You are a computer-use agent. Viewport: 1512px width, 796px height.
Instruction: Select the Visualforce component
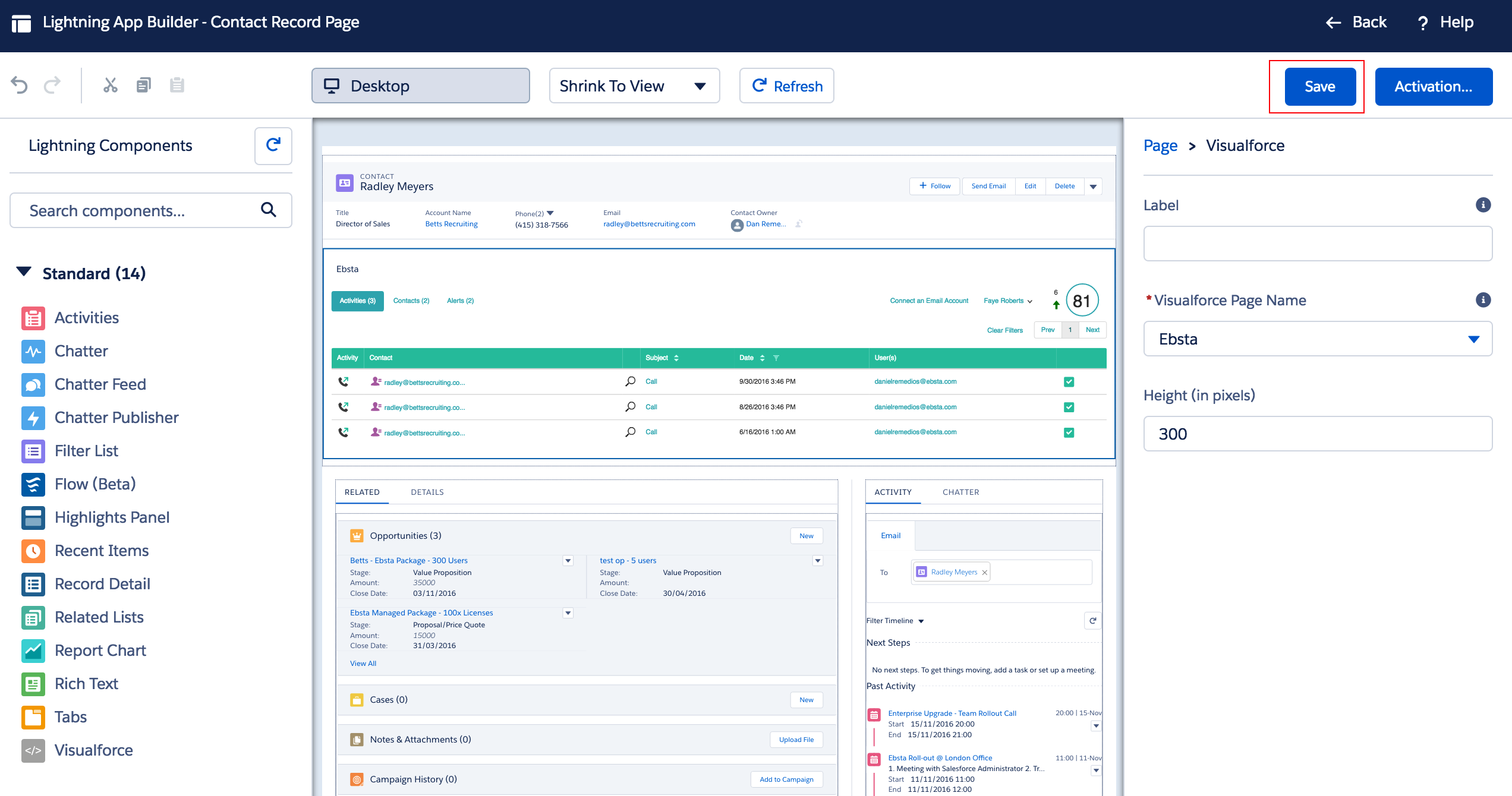(93, 750)
